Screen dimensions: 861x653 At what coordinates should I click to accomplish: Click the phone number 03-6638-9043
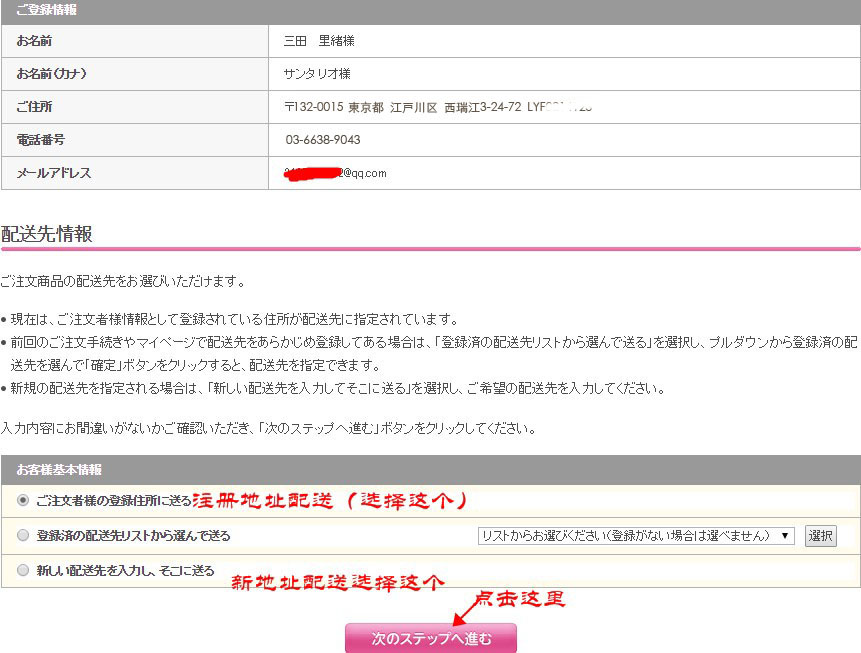click(x=323, y=140)
